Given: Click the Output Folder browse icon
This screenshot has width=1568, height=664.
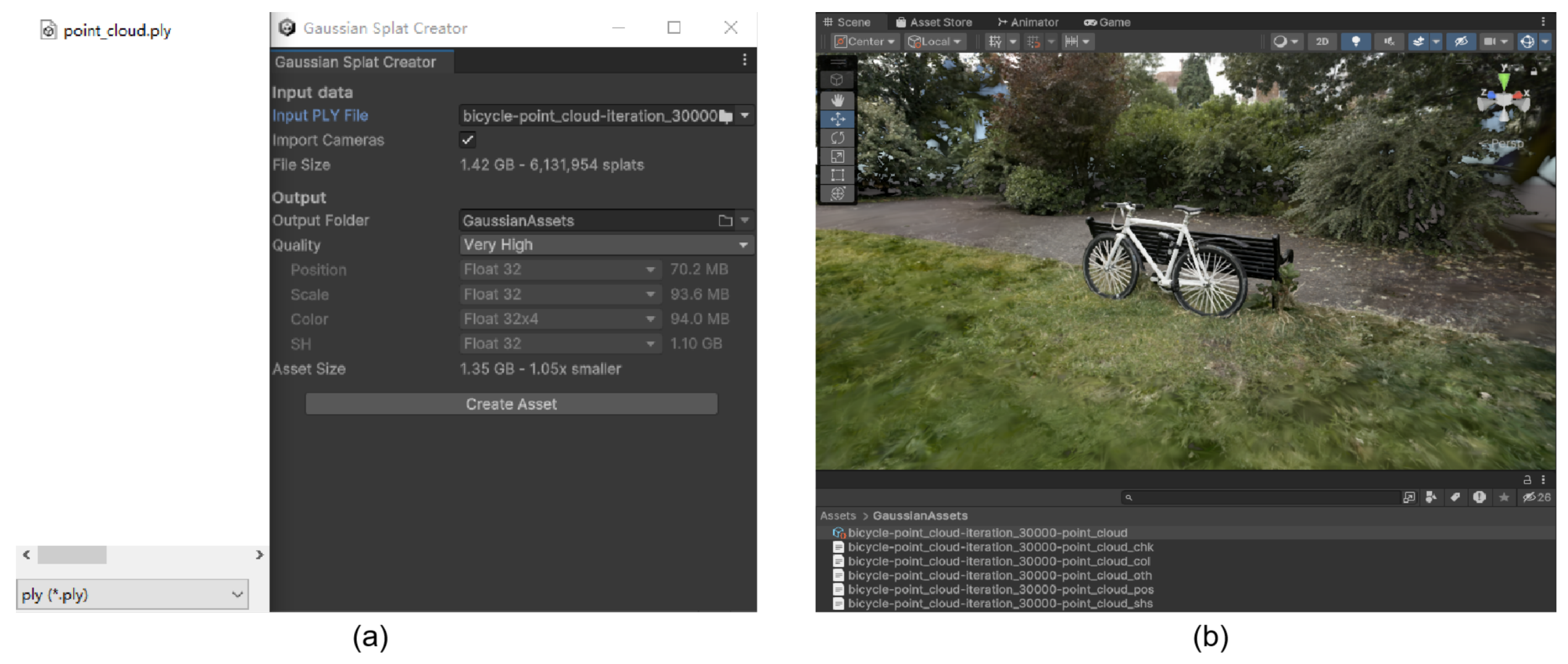Looking at the screenshot, I should point(725,220).
